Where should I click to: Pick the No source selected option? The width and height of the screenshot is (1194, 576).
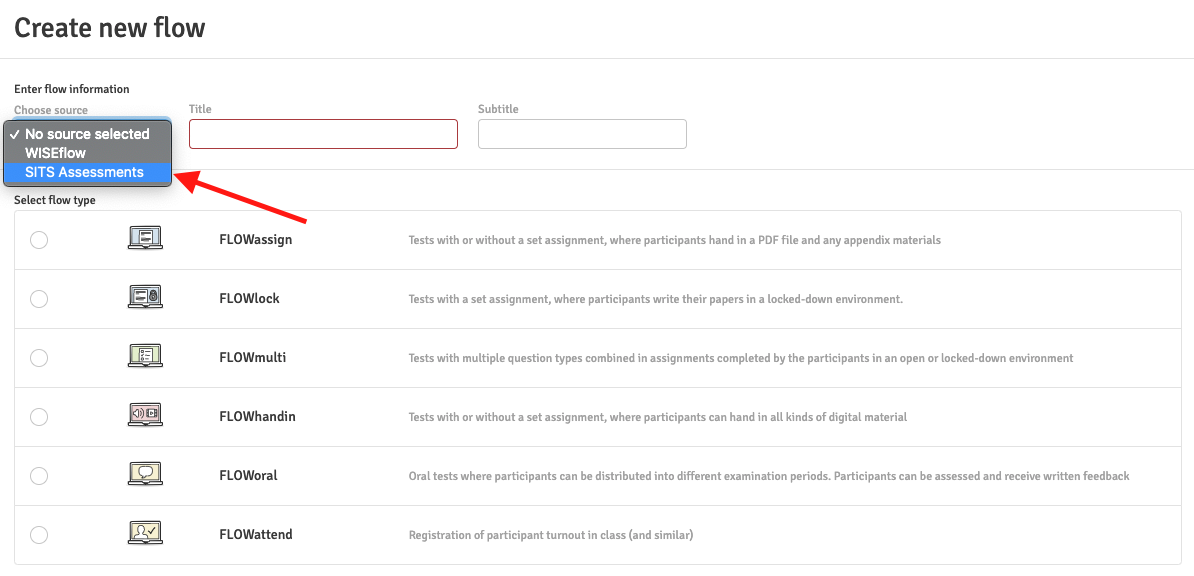87,134
